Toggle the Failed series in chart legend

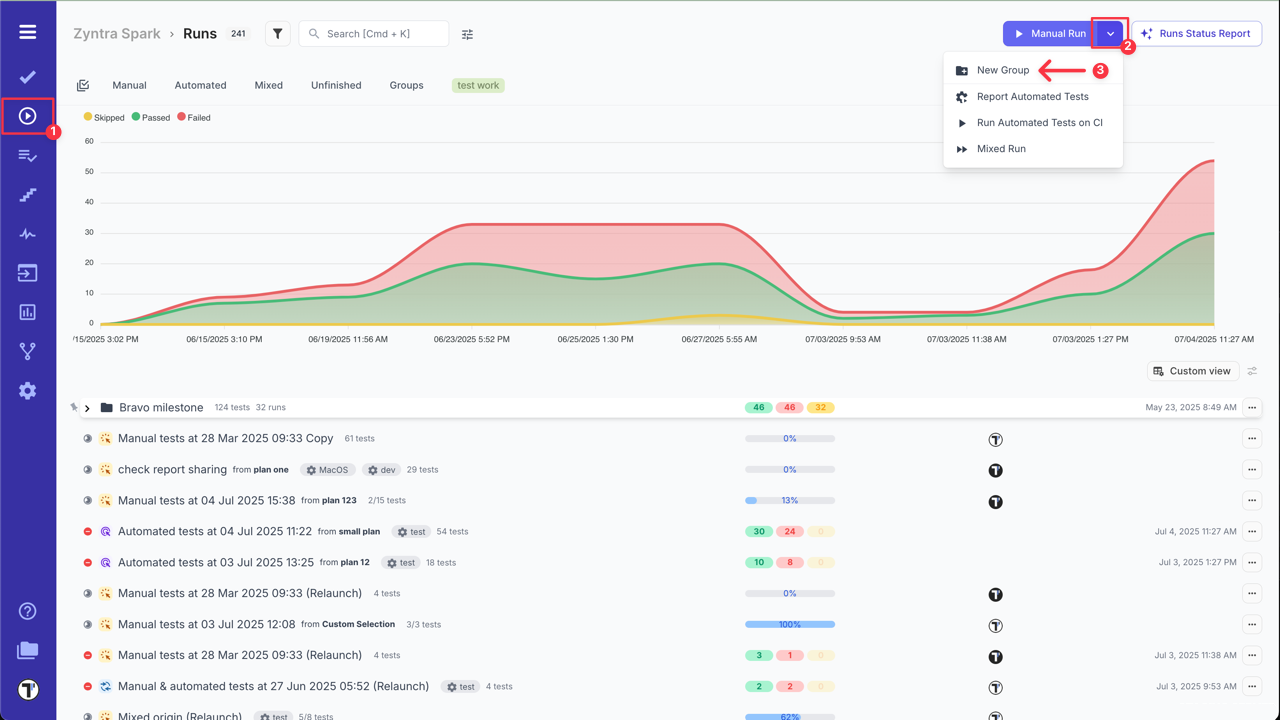(194, 118)
